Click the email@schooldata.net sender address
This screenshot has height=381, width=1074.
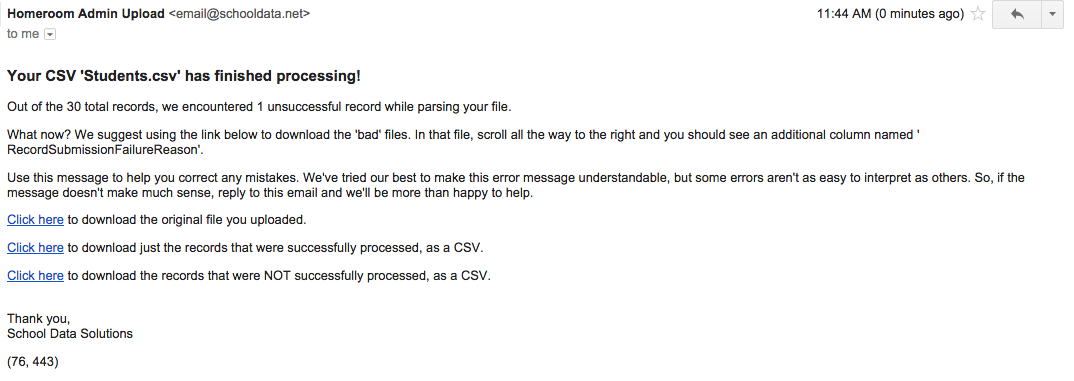pos(239,14)
